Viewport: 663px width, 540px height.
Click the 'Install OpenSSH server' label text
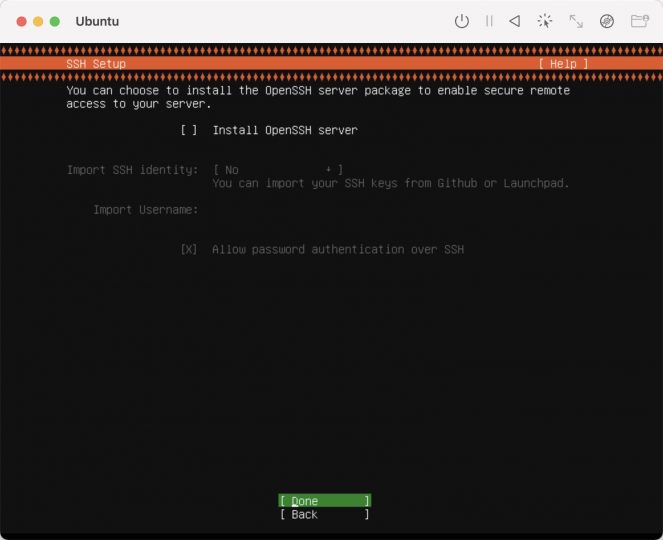click(285, 130)
